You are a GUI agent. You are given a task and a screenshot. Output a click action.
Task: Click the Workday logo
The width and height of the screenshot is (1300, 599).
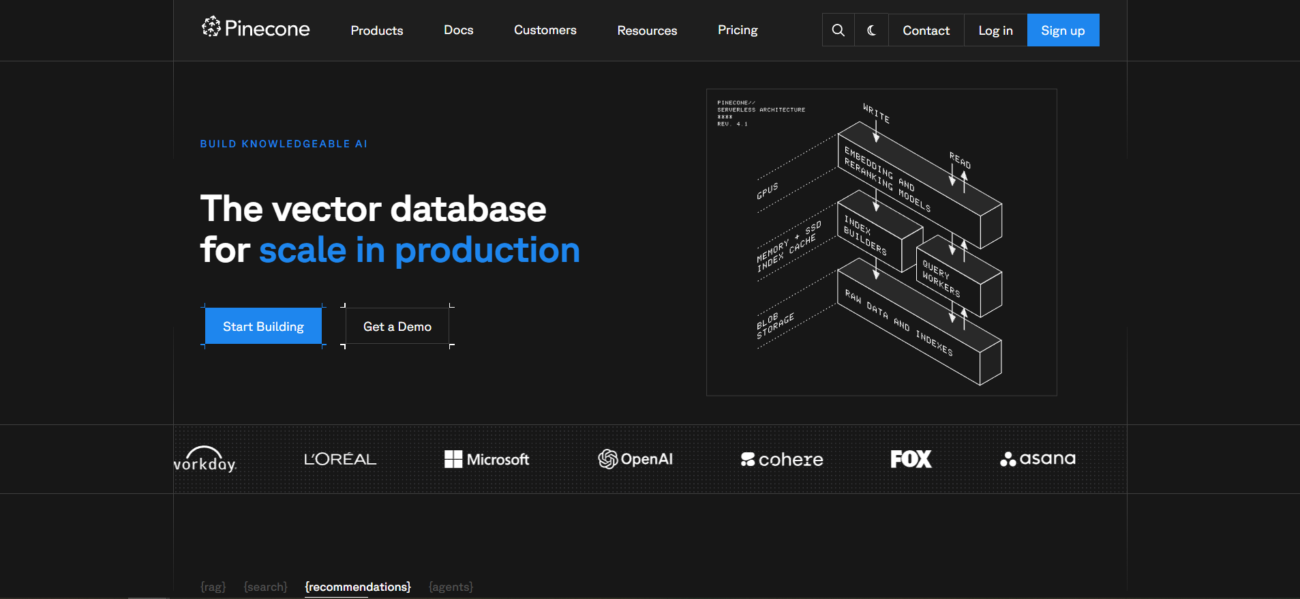205,460
